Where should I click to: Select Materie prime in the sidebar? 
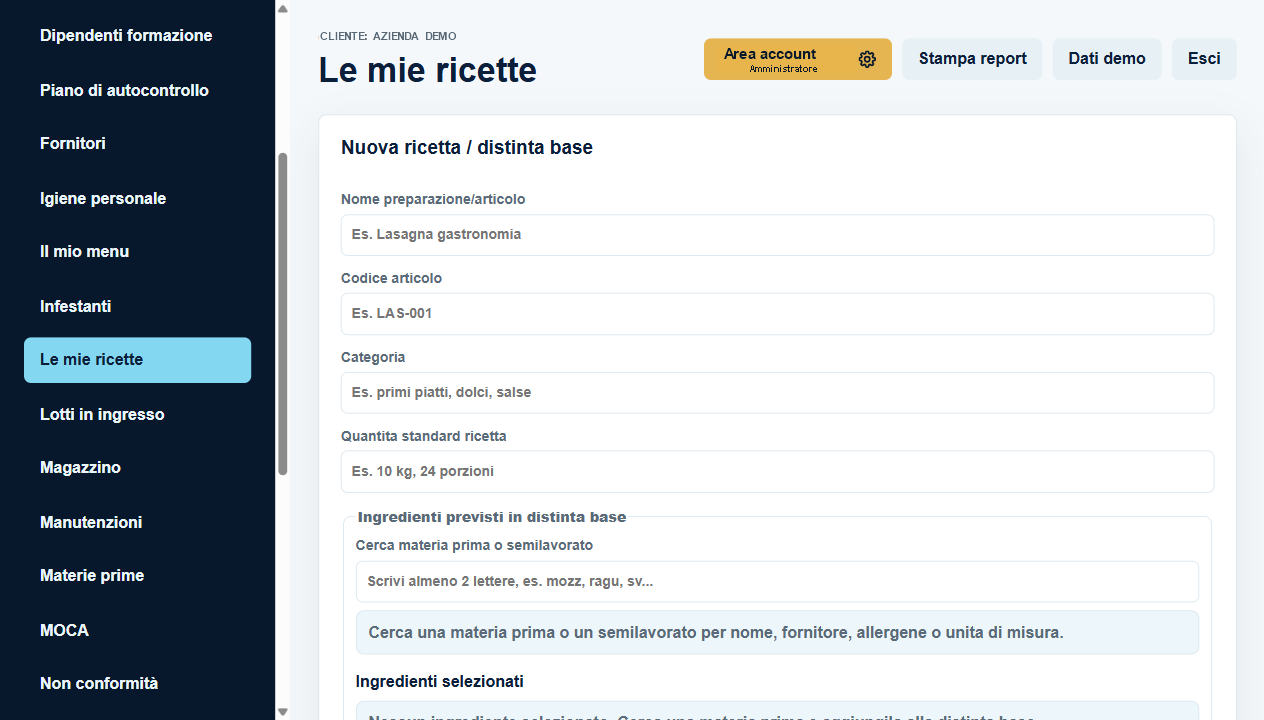click(137, 576)
